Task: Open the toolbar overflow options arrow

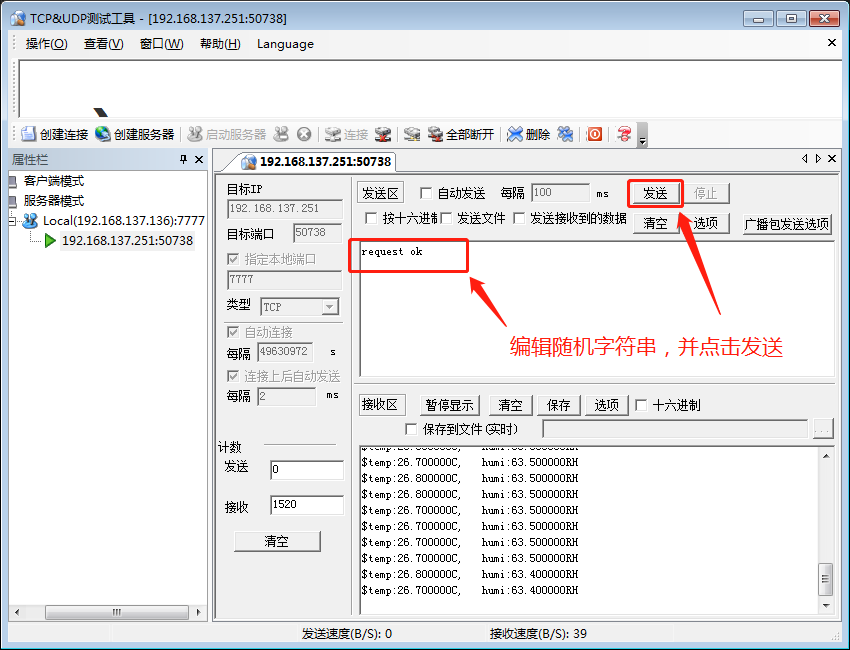Action: click(642, 136)
